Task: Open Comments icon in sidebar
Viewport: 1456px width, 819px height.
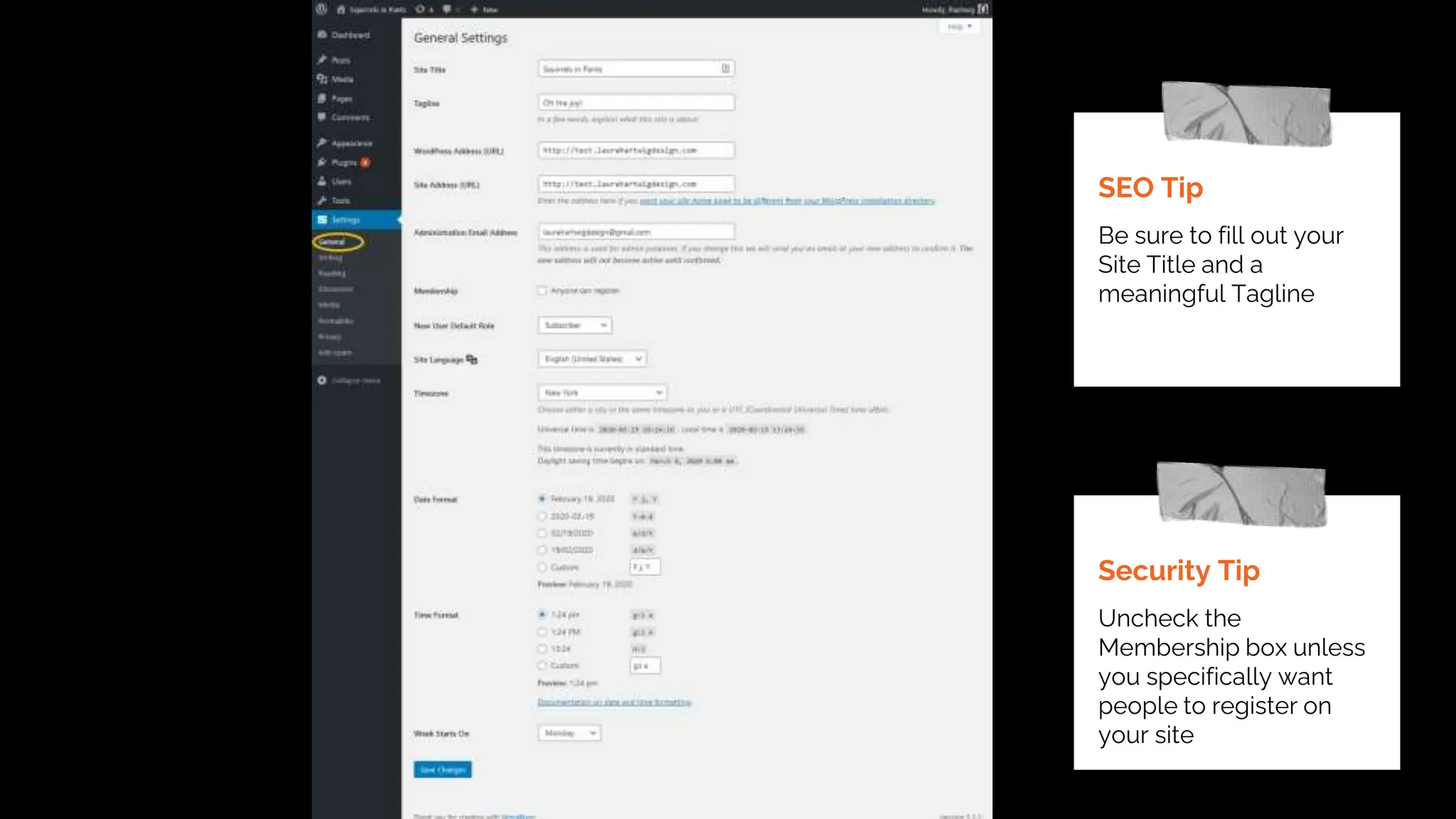Action: tap(322, 117)
